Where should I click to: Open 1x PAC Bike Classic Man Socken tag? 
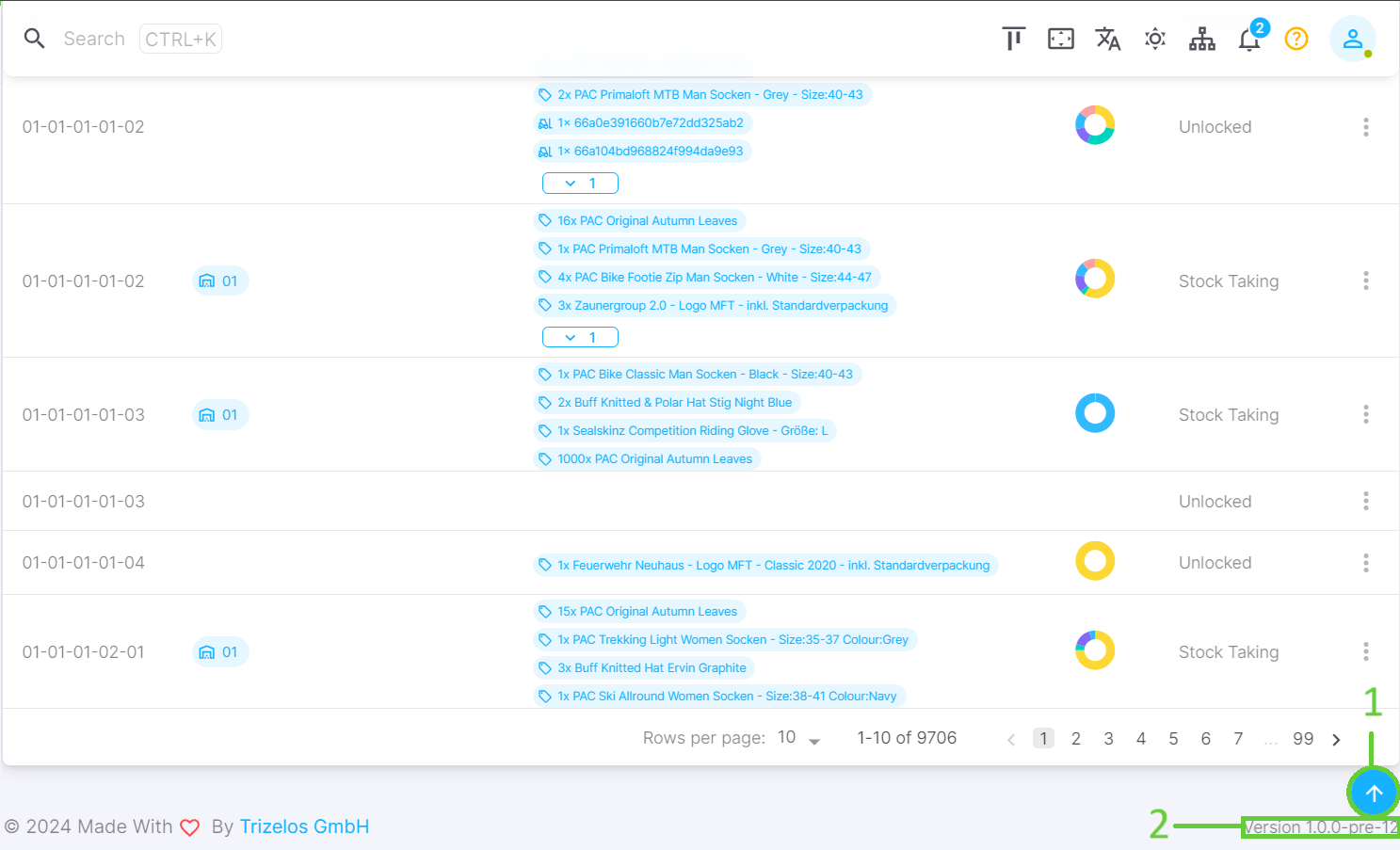click(698, 374)
